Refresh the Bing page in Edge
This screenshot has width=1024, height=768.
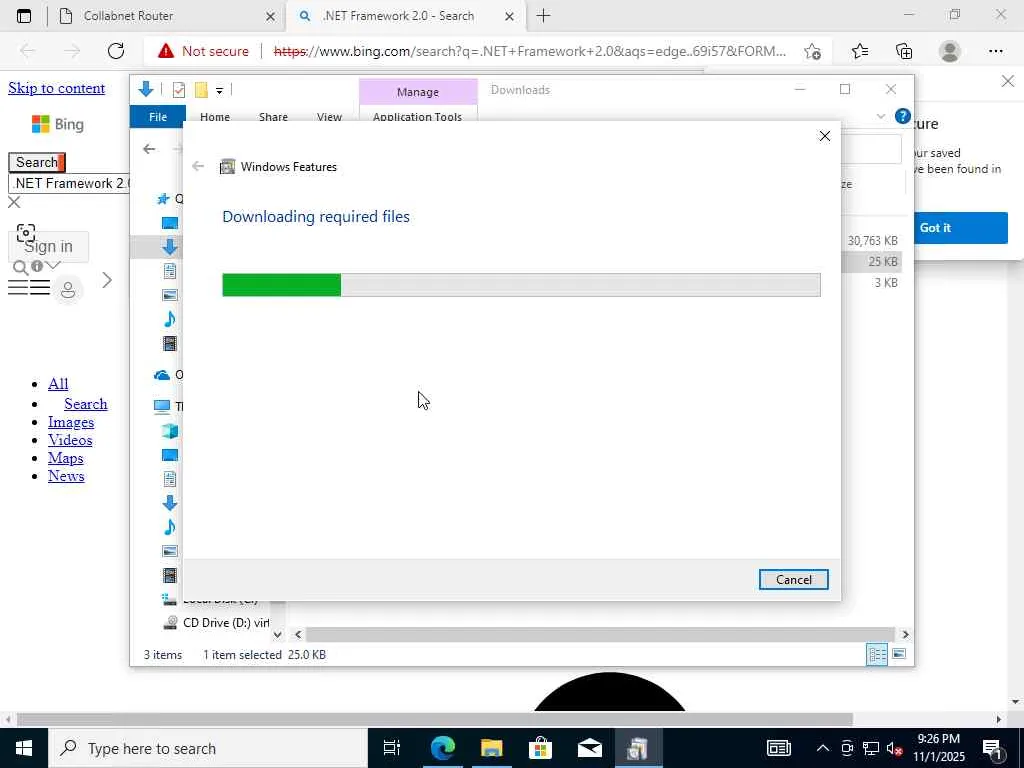116,51
